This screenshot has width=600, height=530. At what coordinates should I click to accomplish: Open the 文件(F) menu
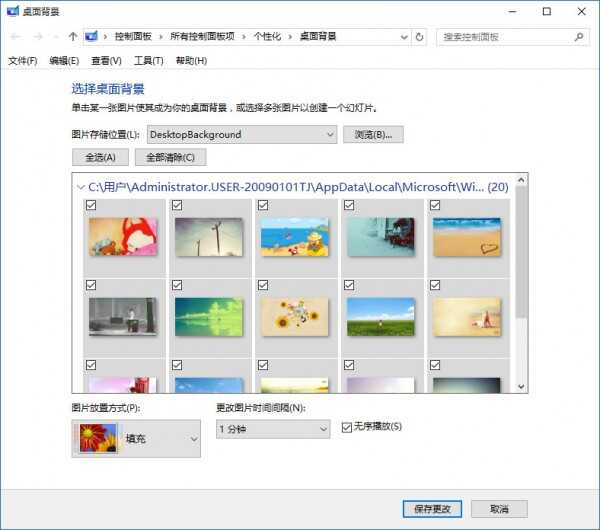pyautogui.click(x=22, y=61)
